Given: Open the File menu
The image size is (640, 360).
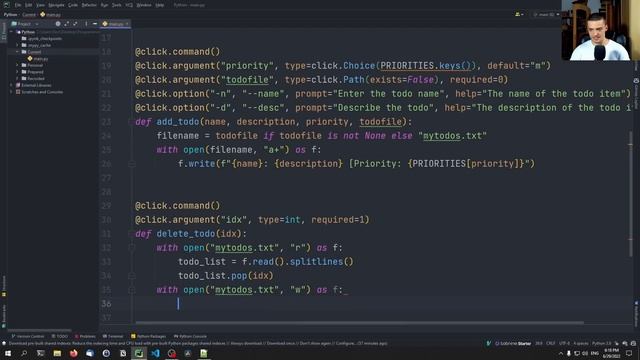Looking at the screenshot, I should pyautogui.click(x=18, y=5).
